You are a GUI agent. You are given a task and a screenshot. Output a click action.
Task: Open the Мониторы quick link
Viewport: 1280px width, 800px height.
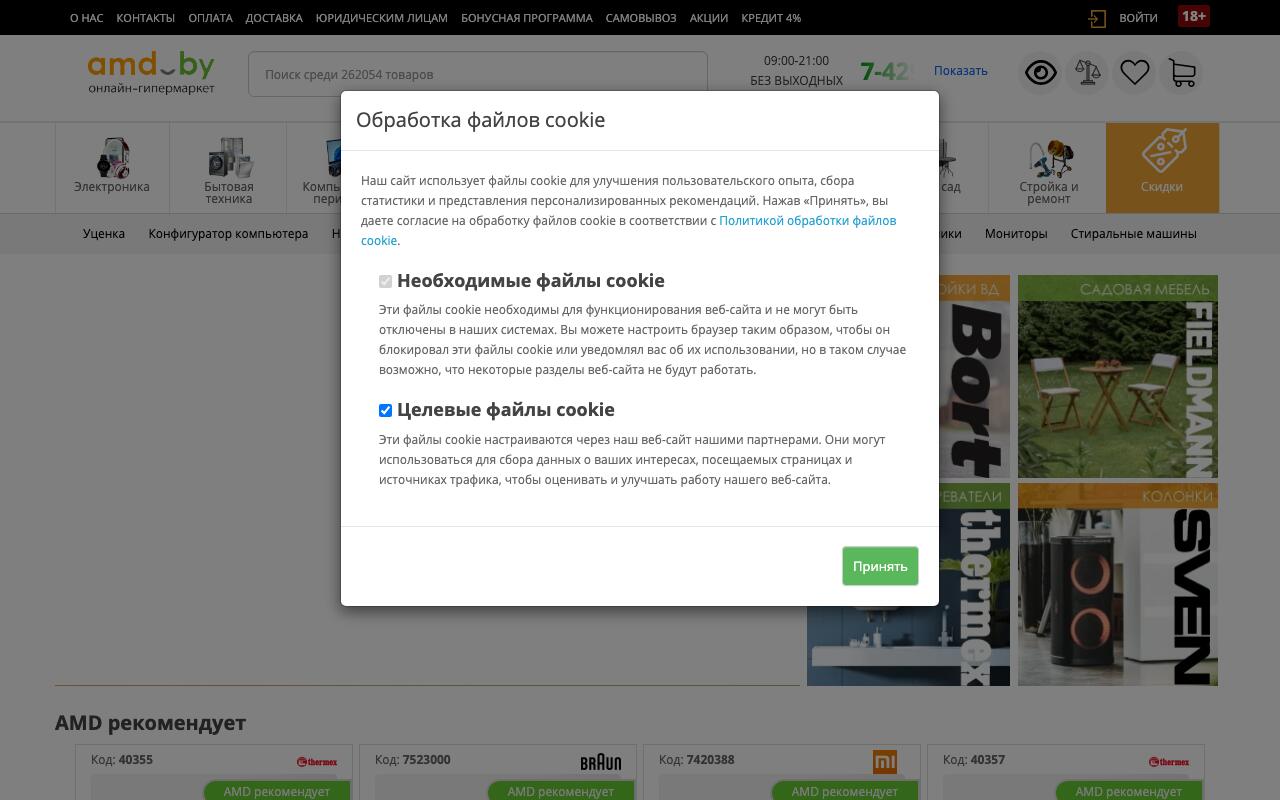[x=1016, y=234]
